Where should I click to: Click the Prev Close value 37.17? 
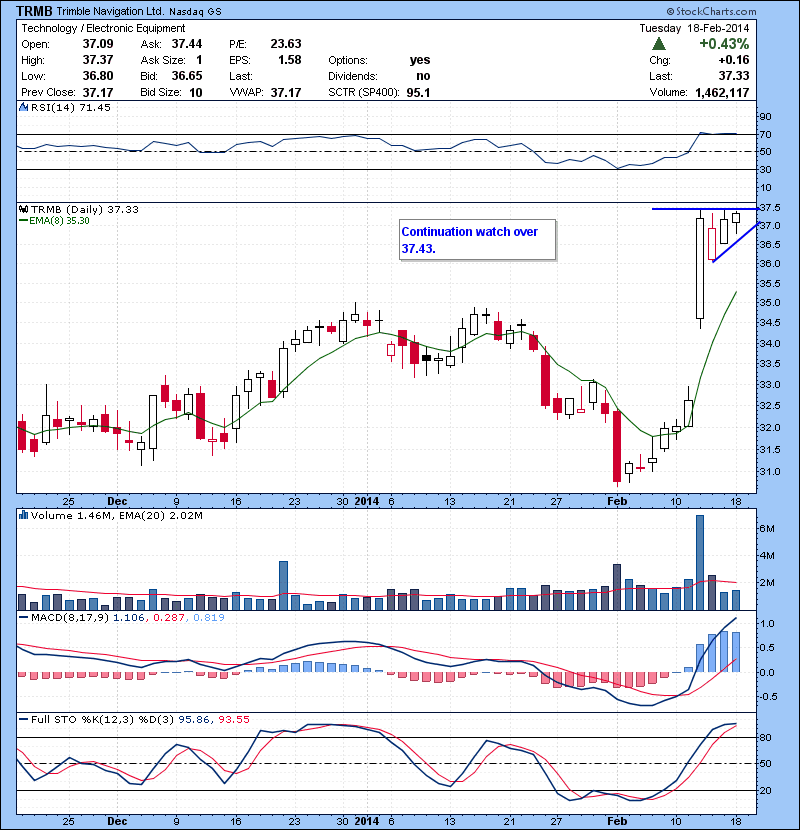click(x=98, y=93)
